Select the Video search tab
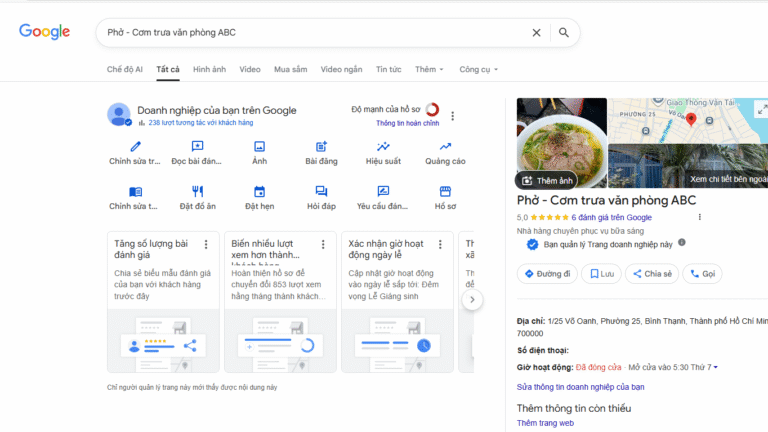Screen dimensions: 768x432 point(250,69)
